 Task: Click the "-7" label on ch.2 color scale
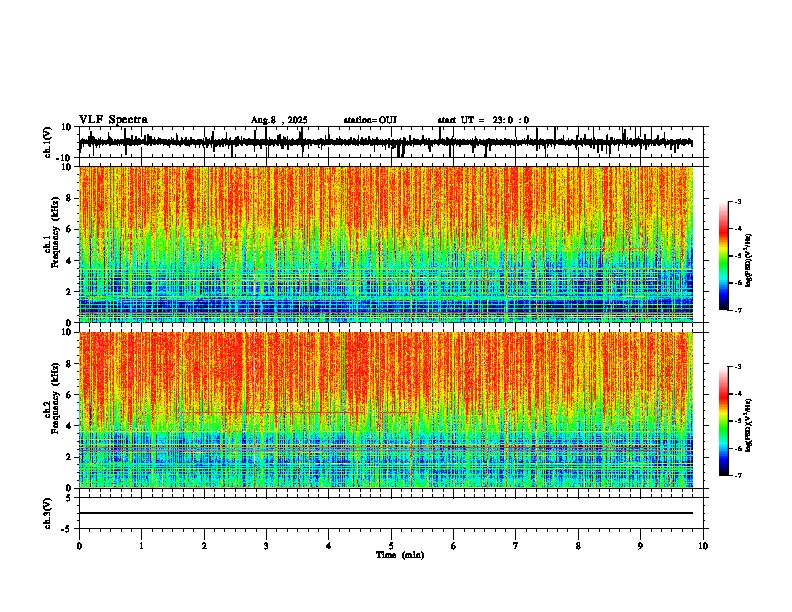click(737, 475)
